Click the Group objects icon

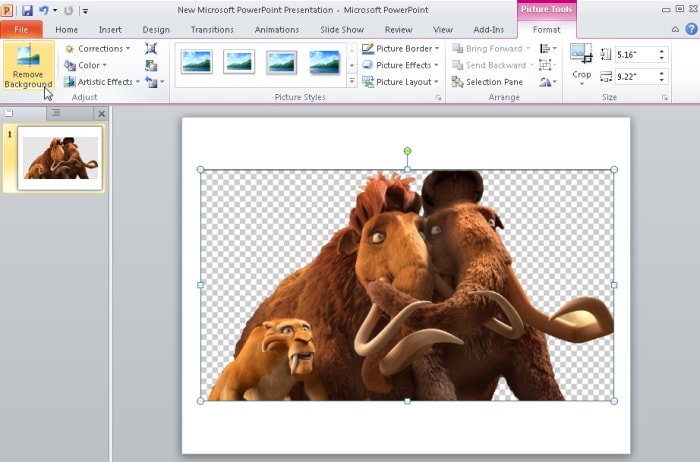[x=548, y=65]
